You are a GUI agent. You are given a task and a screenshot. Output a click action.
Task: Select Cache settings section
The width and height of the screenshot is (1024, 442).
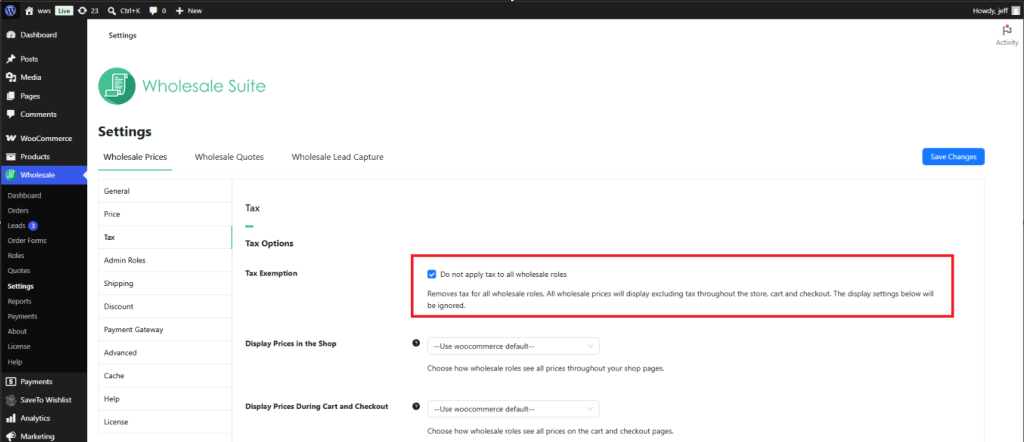pos(165,375)
